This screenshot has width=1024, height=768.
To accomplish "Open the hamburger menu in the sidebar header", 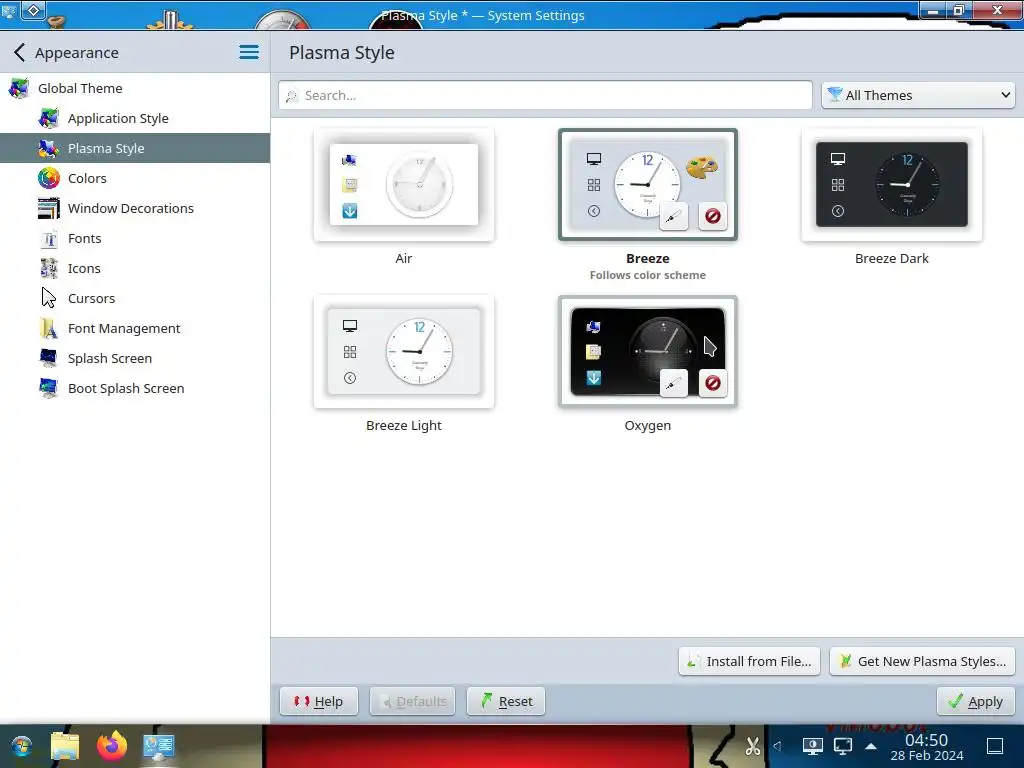I will pos(249,52).
